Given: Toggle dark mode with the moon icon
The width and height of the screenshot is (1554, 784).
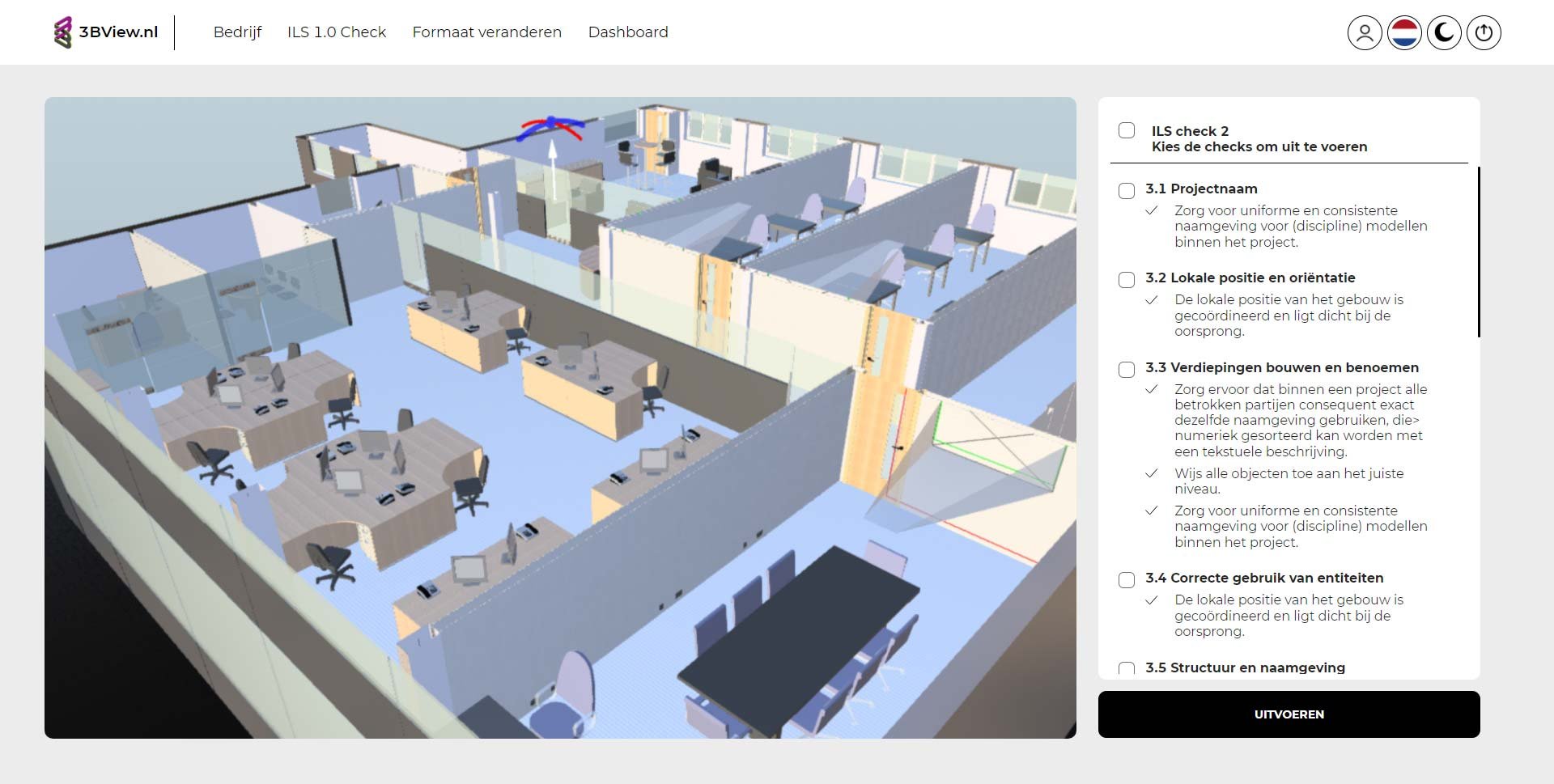Looking at the screenshot, I should (x=1443, y=33).
